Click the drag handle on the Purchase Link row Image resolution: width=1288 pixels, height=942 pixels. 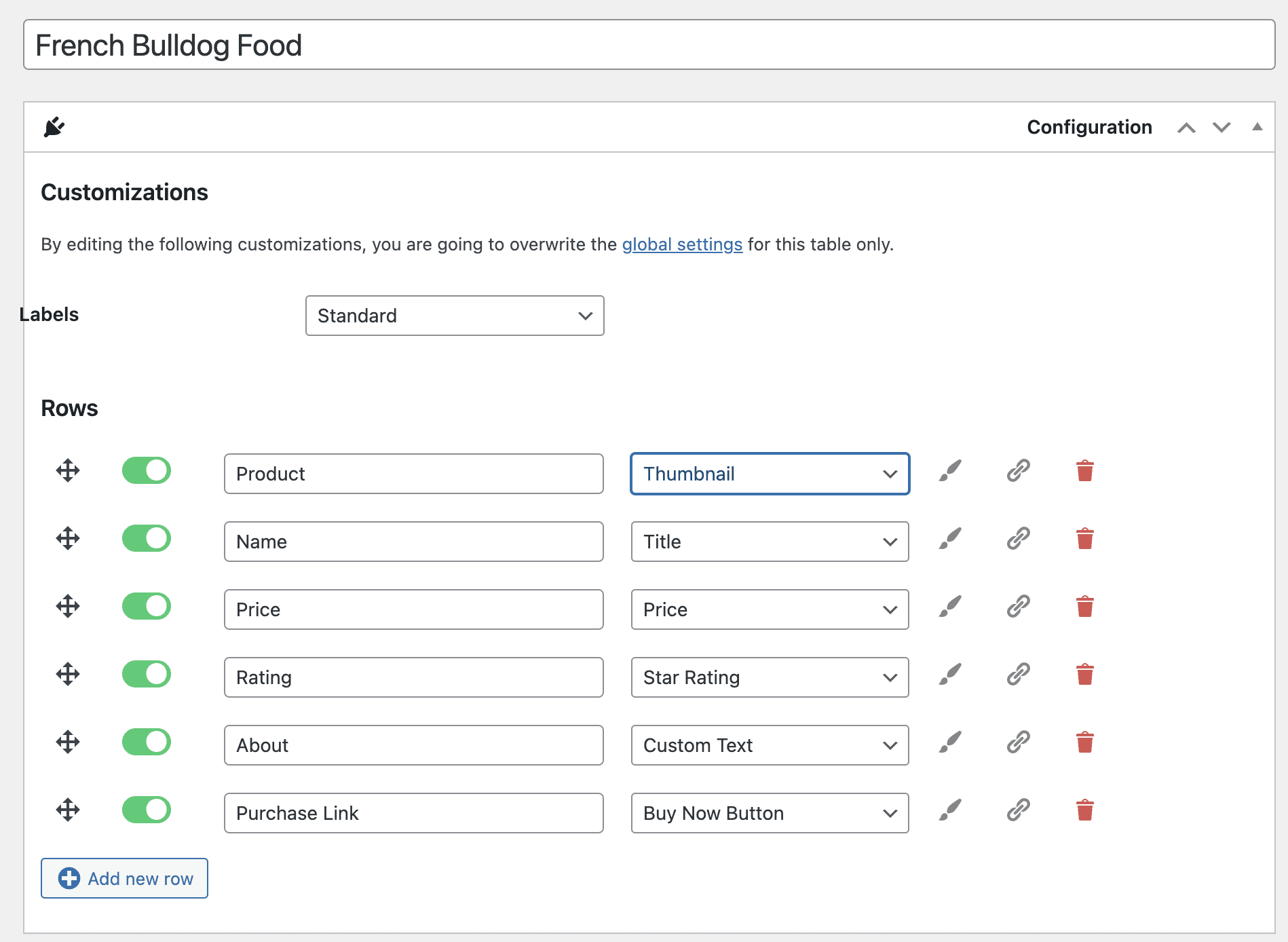pos(67,809)
